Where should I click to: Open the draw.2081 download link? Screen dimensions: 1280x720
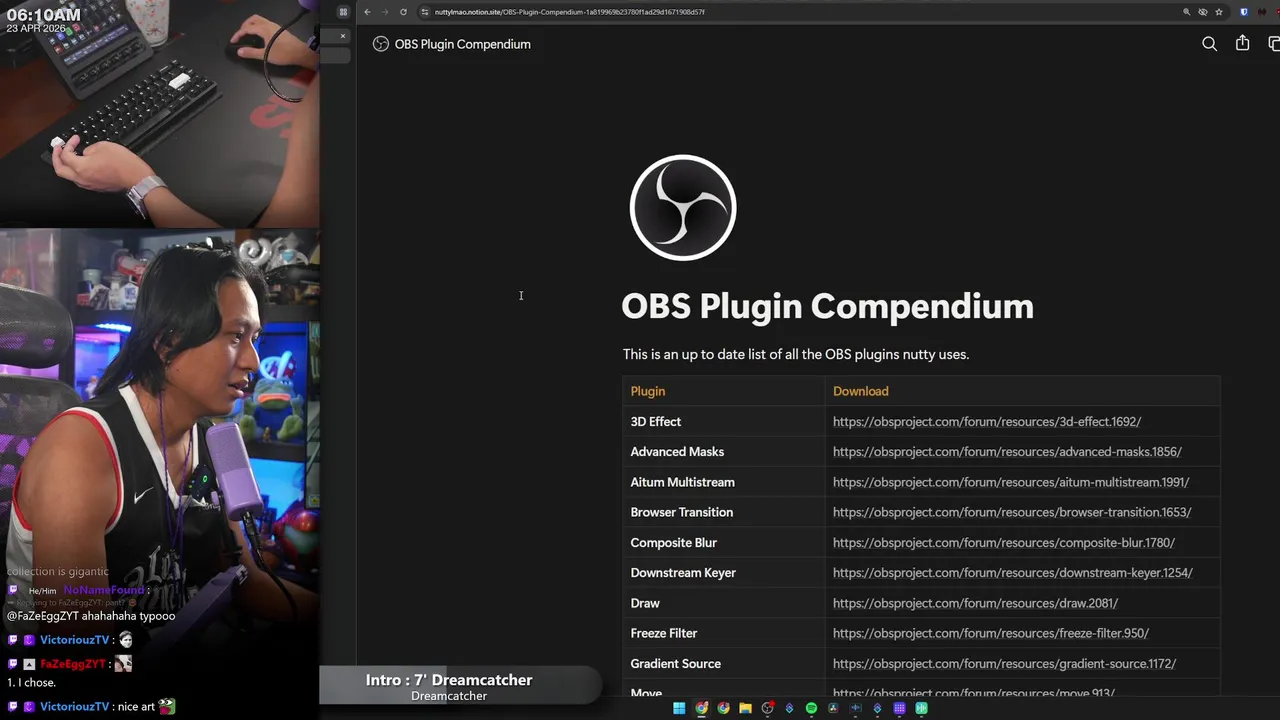click(x=975, y=603)
